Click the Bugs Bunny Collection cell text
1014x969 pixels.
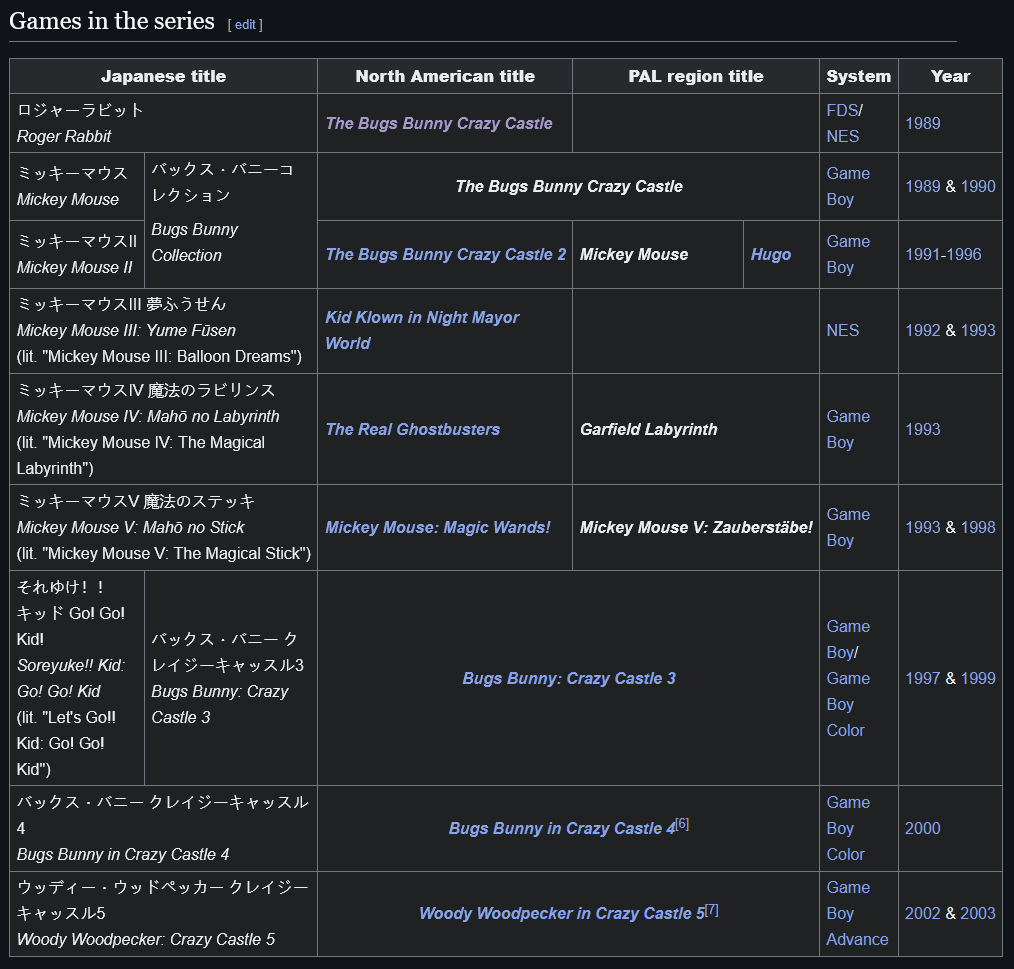195,243
